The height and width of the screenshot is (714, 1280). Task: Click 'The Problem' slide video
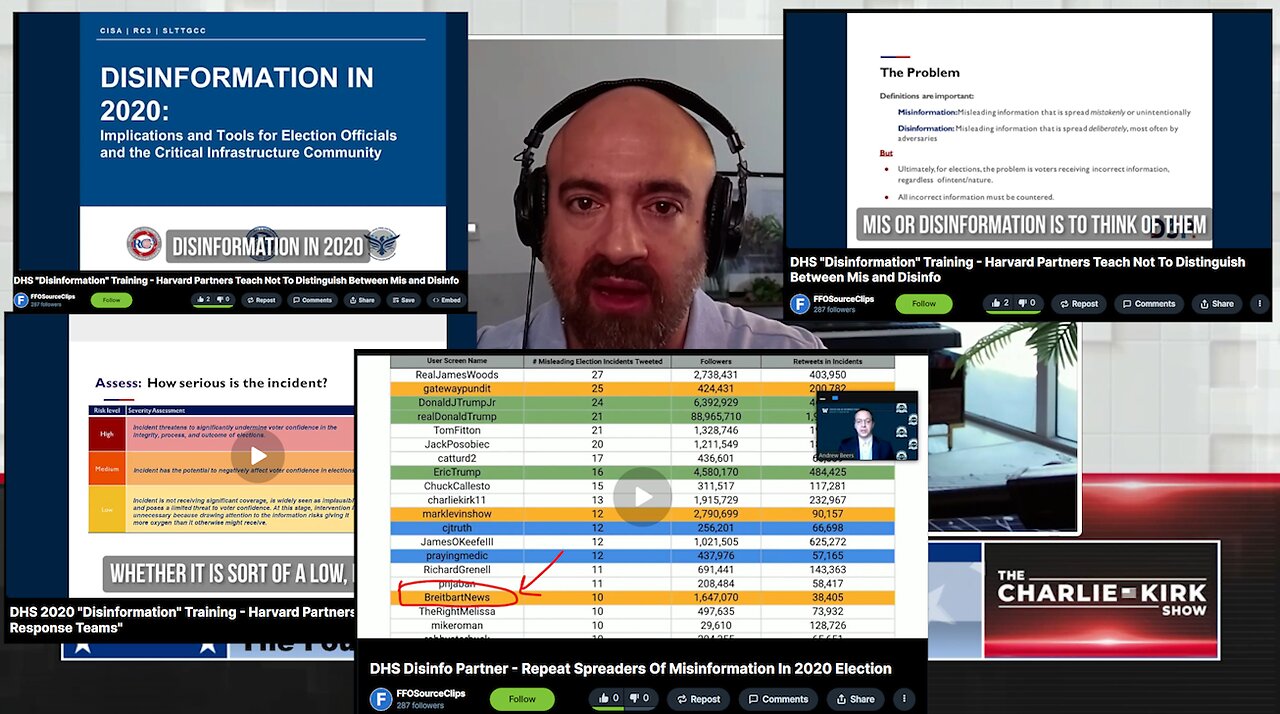click(x=1030, y=128)
